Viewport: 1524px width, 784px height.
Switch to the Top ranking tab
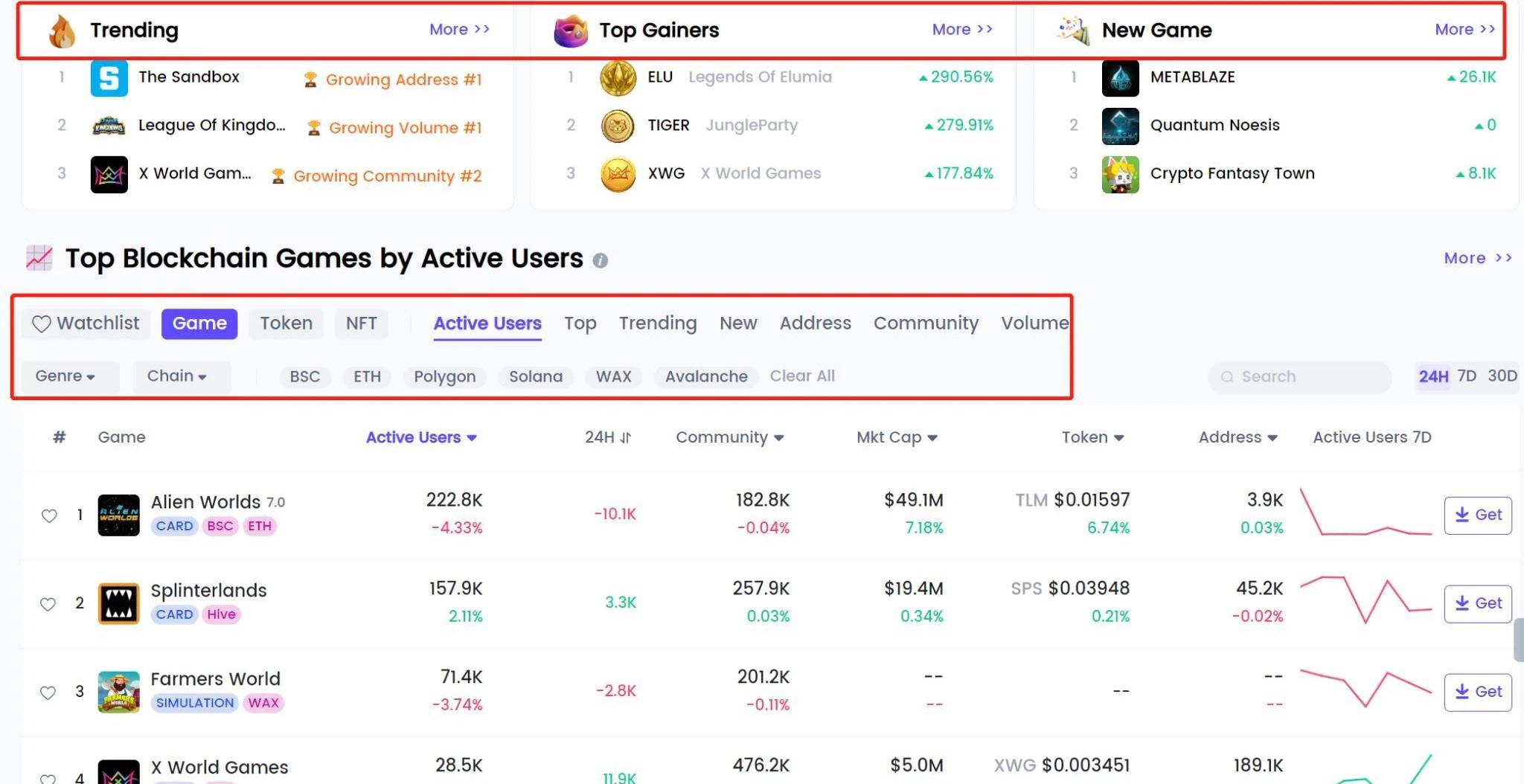580,324
